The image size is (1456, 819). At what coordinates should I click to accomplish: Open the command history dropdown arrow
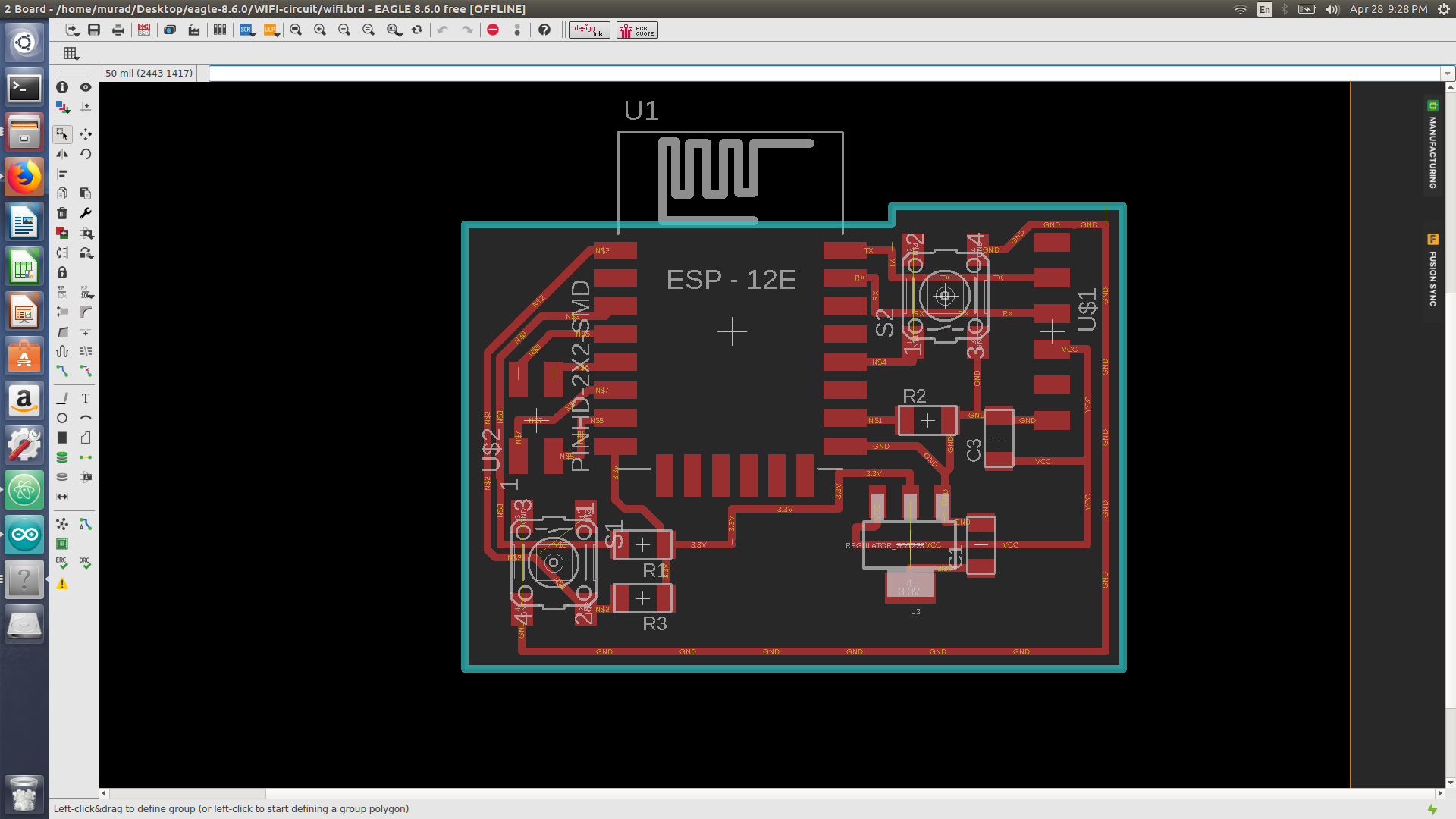tap(1448, 74)
